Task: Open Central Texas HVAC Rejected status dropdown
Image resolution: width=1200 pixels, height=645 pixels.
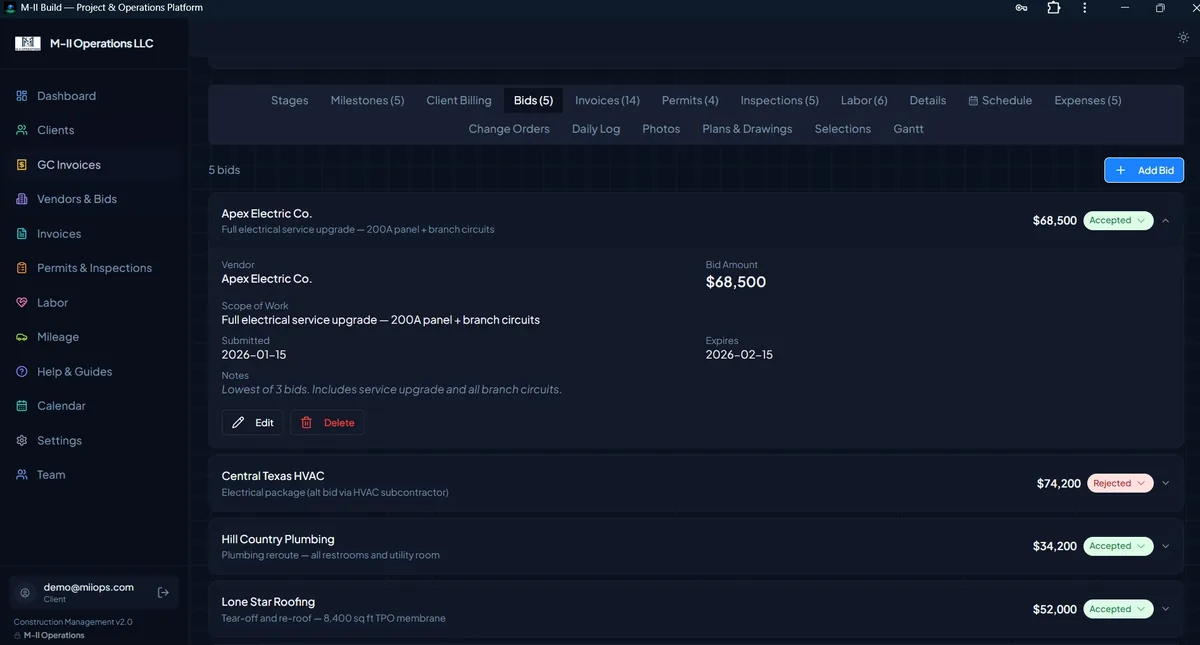Action: click(x=1120, y=483)
